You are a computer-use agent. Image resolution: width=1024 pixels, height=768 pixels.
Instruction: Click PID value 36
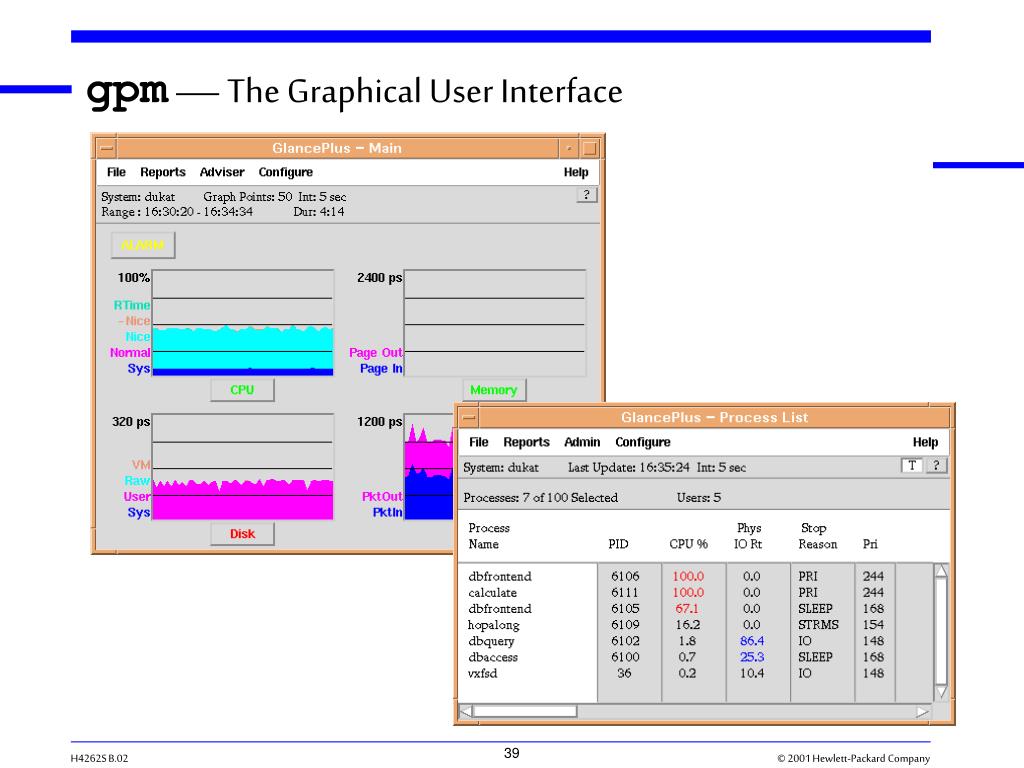click(624, 673)
